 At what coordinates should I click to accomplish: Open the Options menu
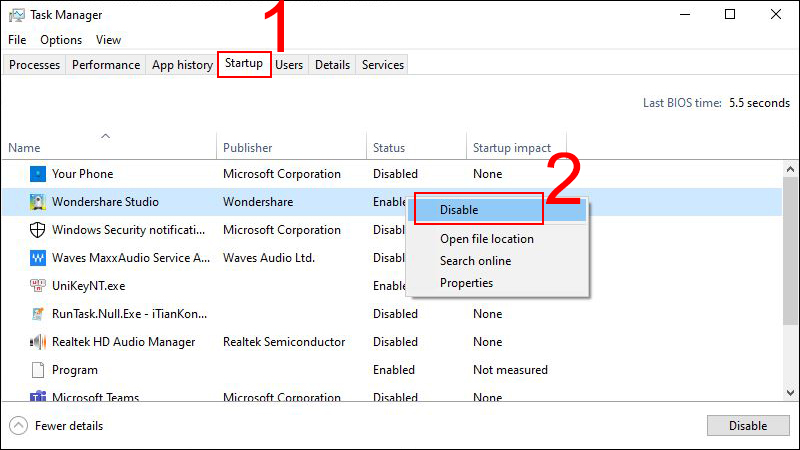61,40
